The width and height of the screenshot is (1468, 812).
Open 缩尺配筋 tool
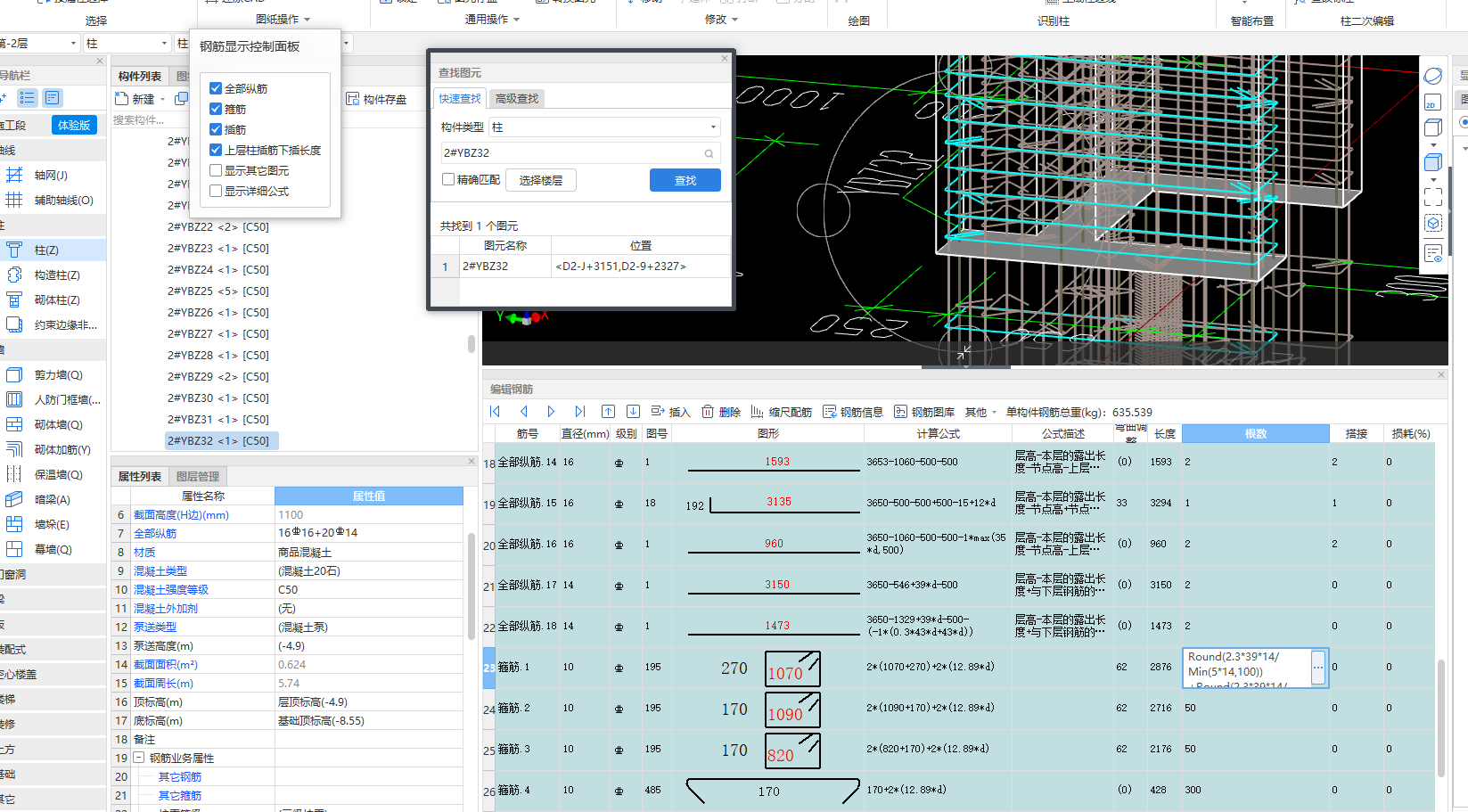click(x=782, y=412)
